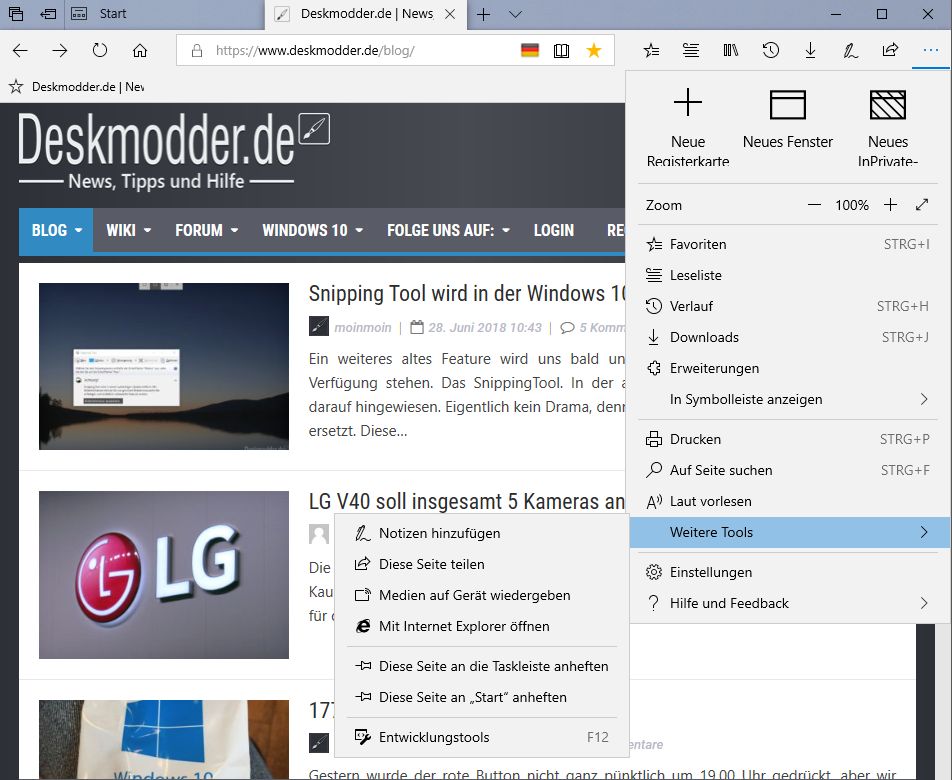Open Neues InPrivate window
This screenshot has width=952, height=780.
pyautogui.click(x=888, y=127)
